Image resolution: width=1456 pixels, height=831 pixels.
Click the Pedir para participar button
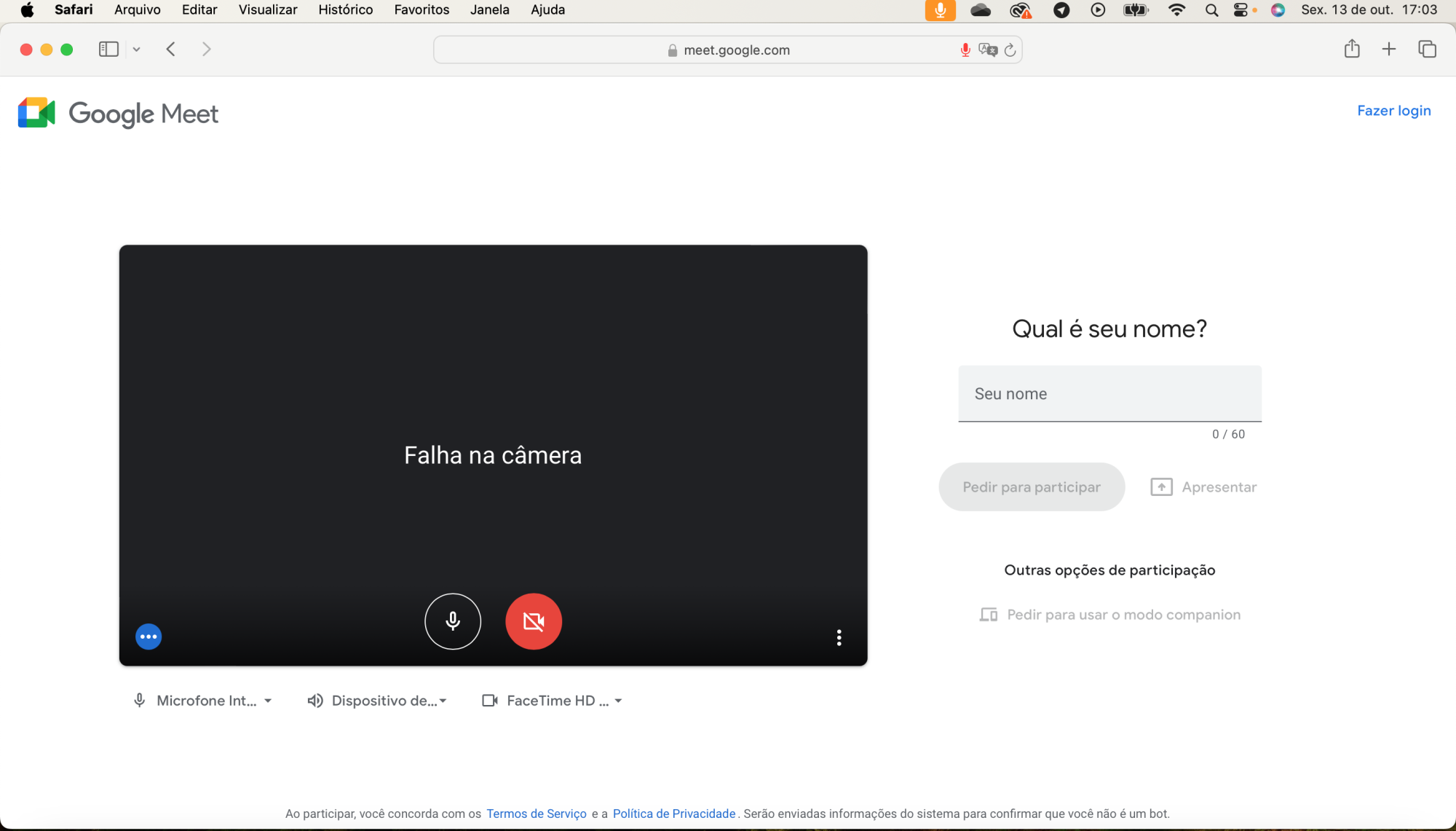tap(1032, 487)
